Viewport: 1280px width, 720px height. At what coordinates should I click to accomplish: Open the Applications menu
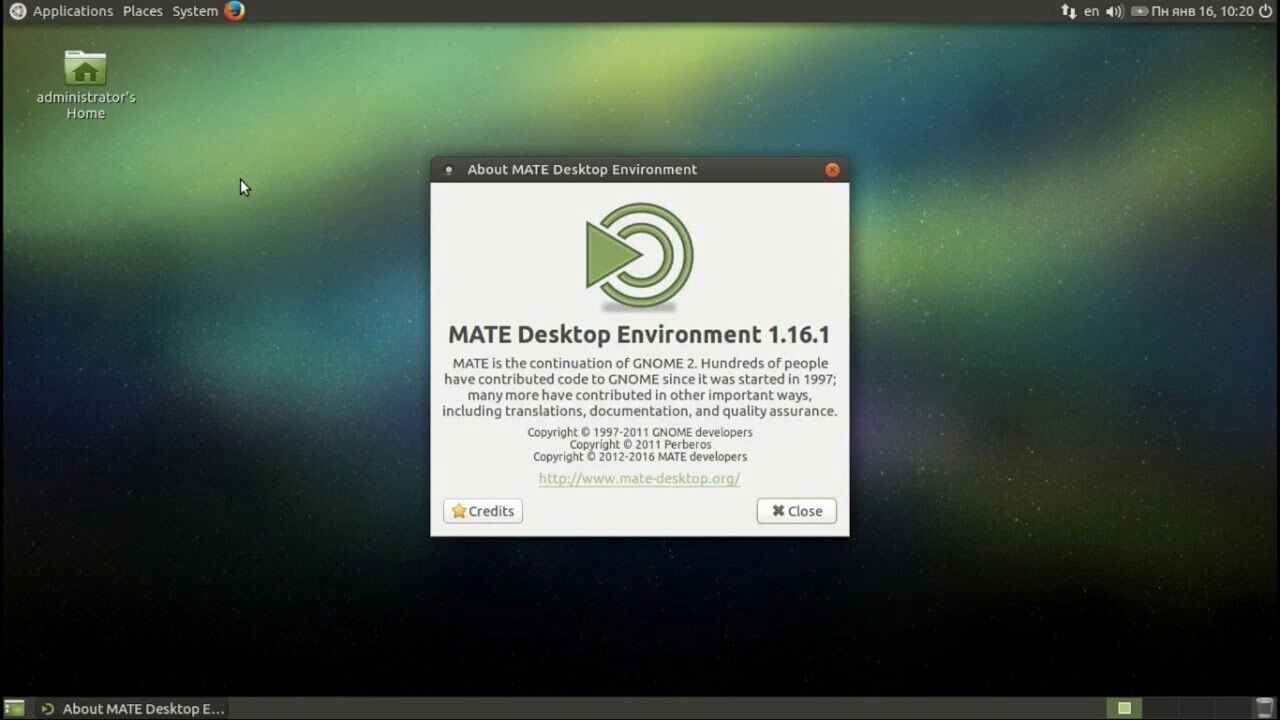click(73, 11)
